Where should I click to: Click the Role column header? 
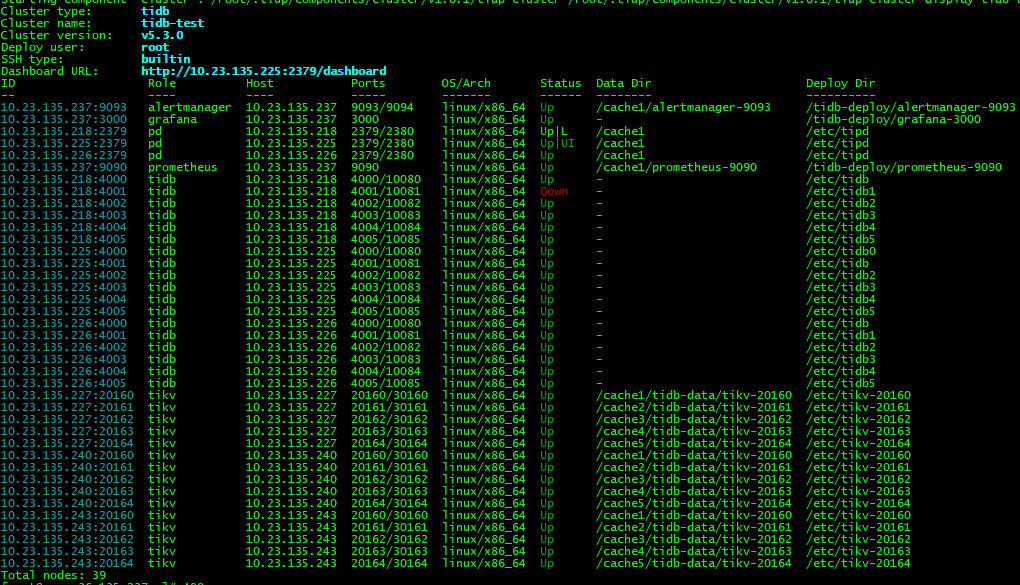pyautogui.click(x=162, y=83)
